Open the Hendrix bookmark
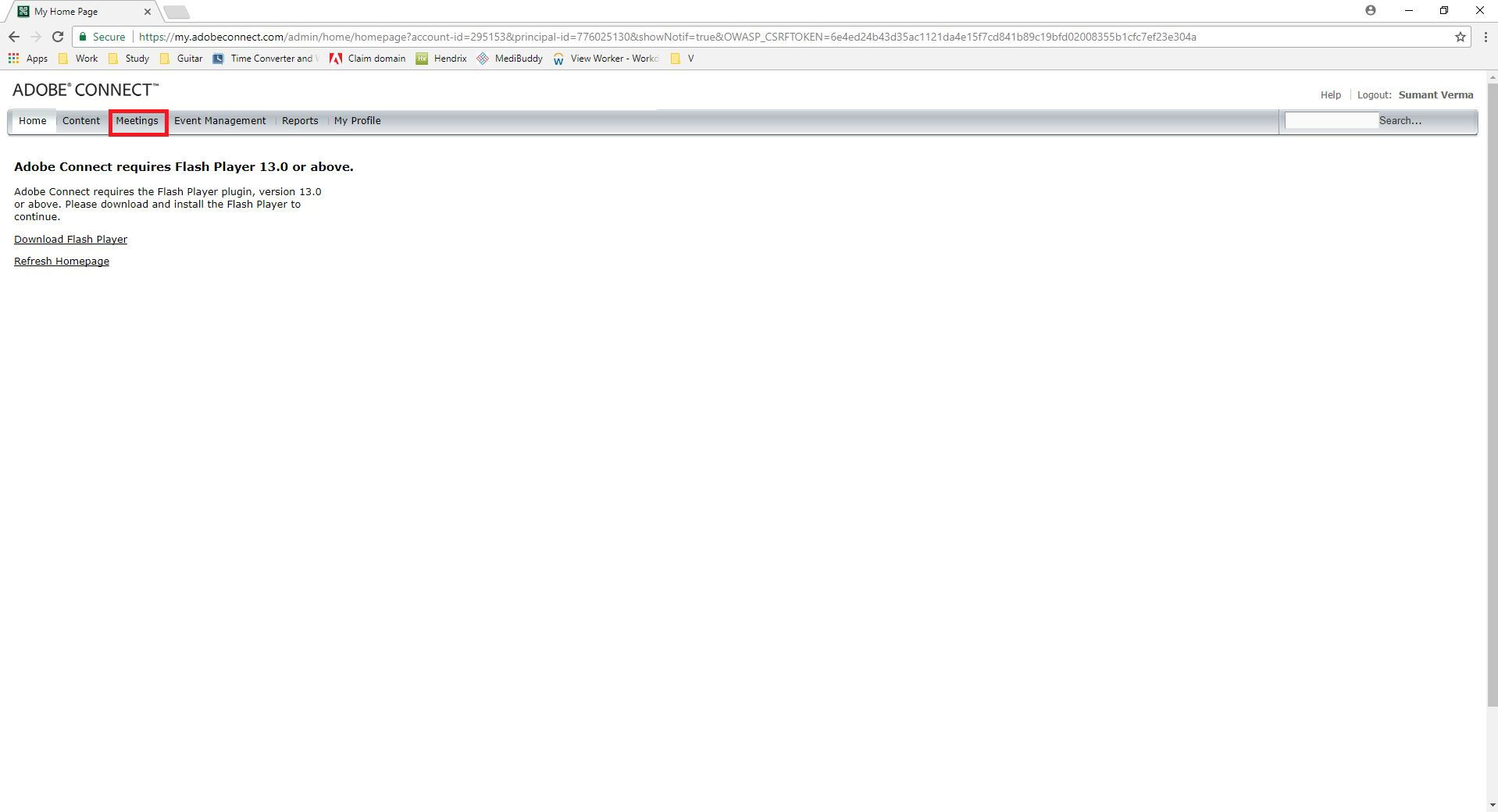The image size is (1498, 812). tap(441, 59)
